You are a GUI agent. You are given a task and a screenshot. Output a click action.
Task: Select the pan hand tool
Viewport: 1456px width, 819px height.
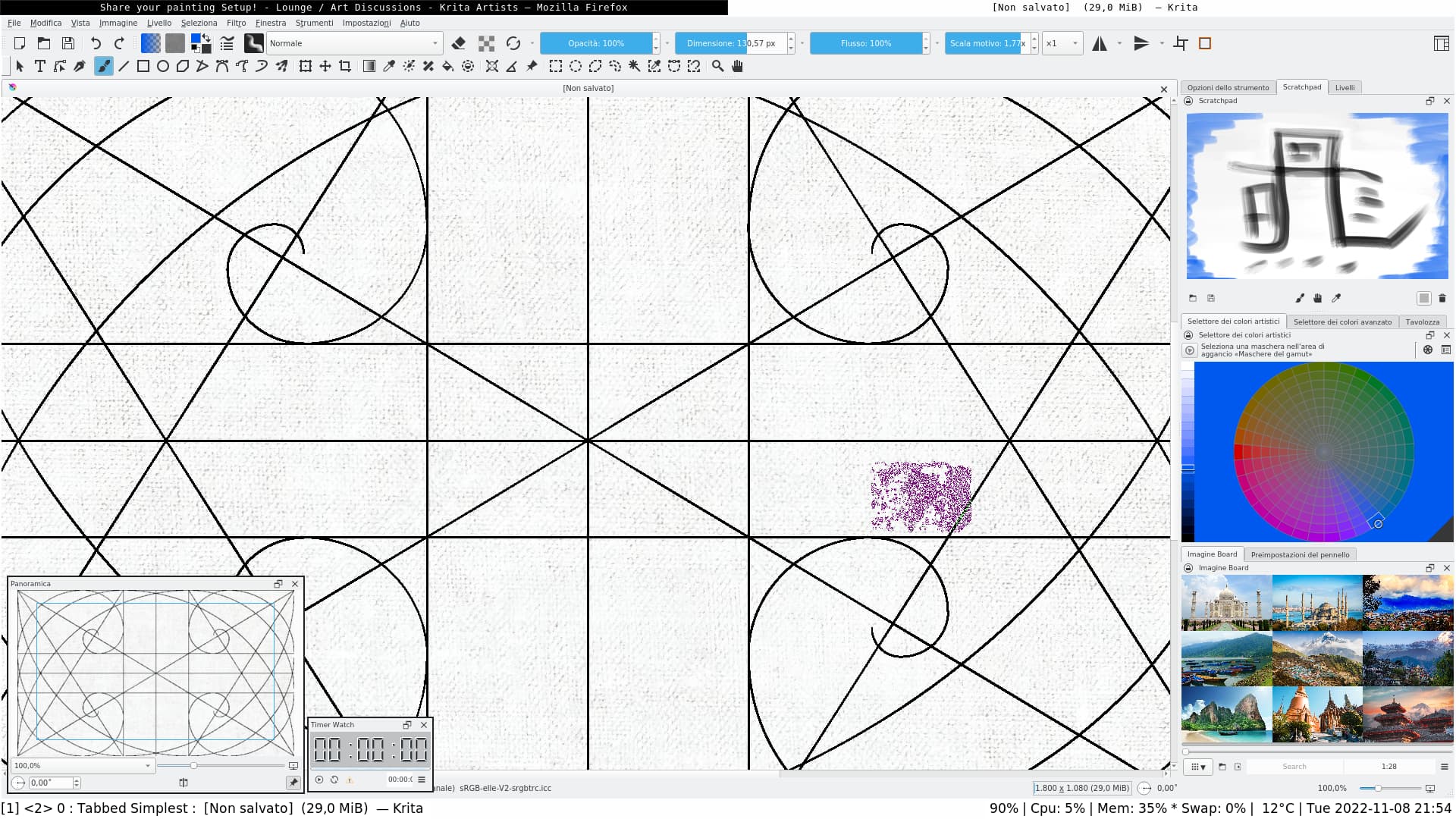737,67
